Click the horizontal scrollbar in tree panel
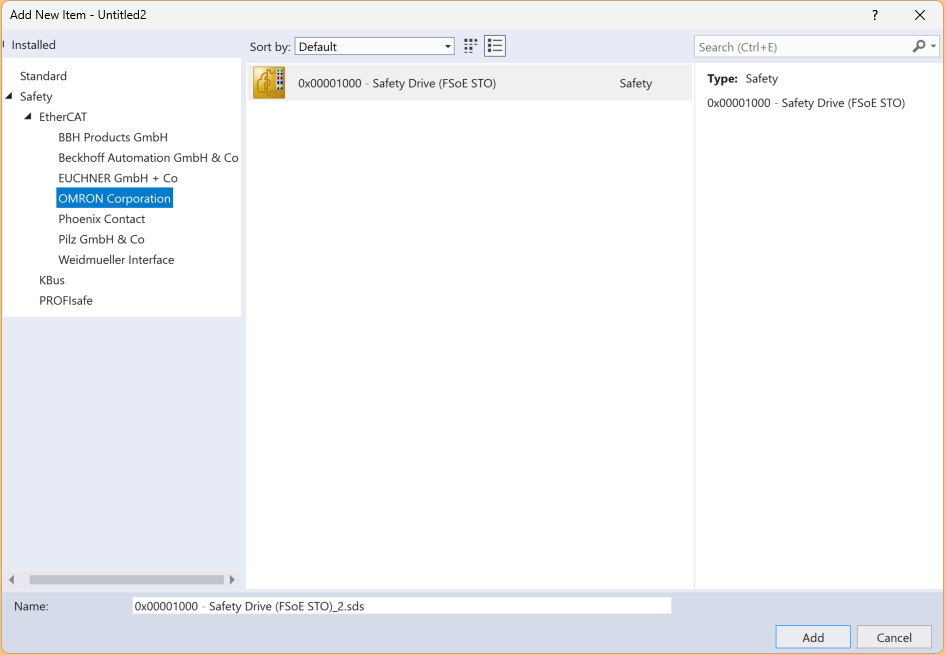 click(126, 579)
